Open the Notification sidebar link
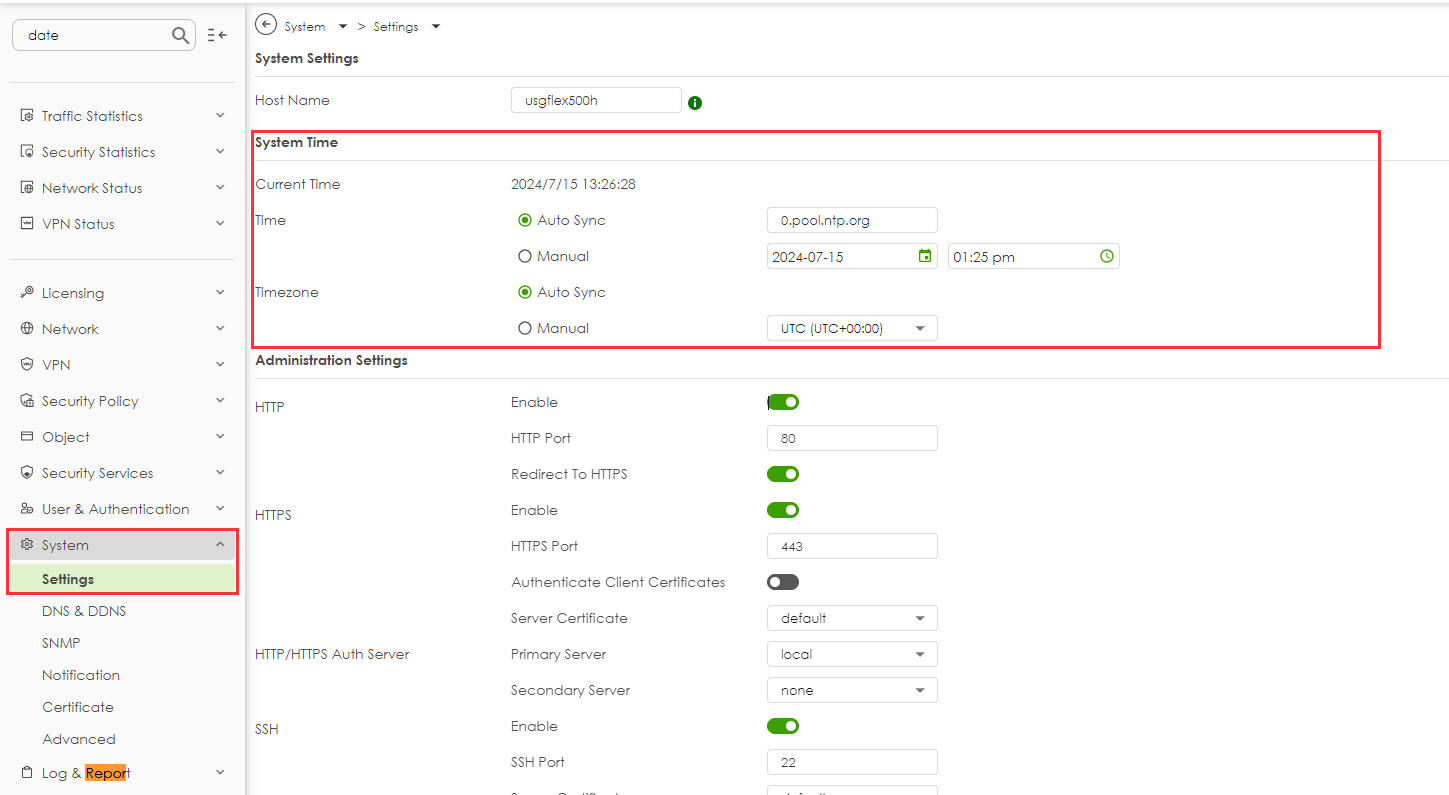The height and width of the screenshot is (795, 1449). [x=81, y=675]
